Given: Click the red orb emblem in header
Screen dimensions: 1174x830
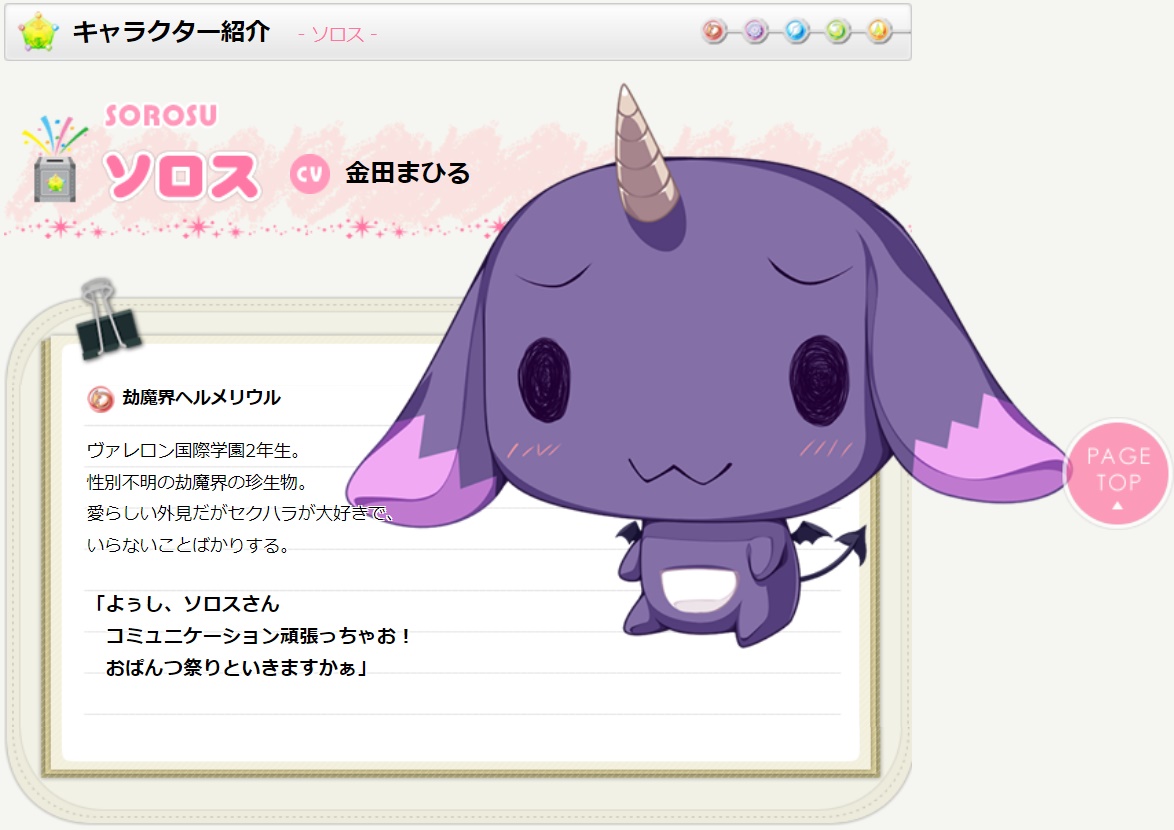Looking at the screenshot, I should tap(714, 31).
